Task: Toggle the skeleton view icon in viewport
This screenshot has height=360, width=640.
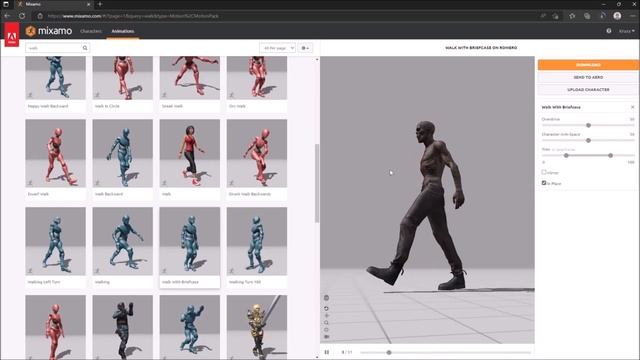Action: [x=326, y=298]
